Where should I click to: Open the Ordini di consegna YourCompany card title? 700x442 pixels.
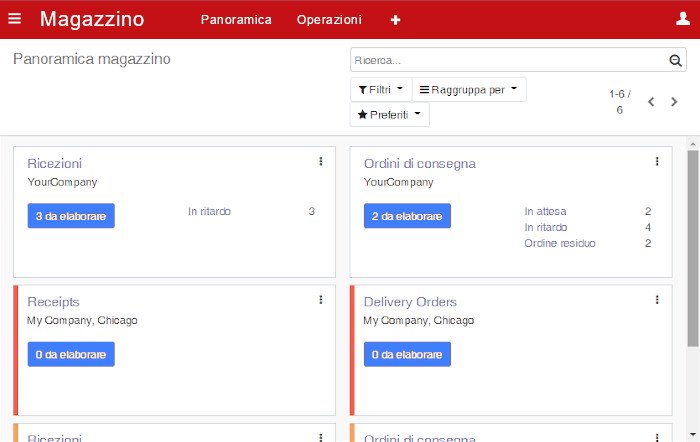pos(420,164)
